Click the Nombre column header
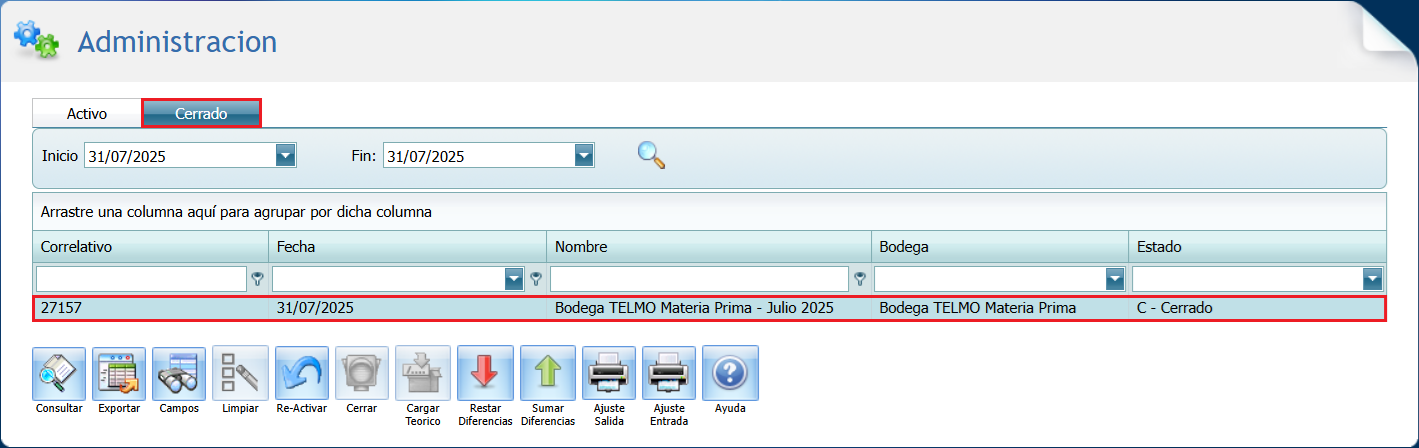 pos(708,246)
